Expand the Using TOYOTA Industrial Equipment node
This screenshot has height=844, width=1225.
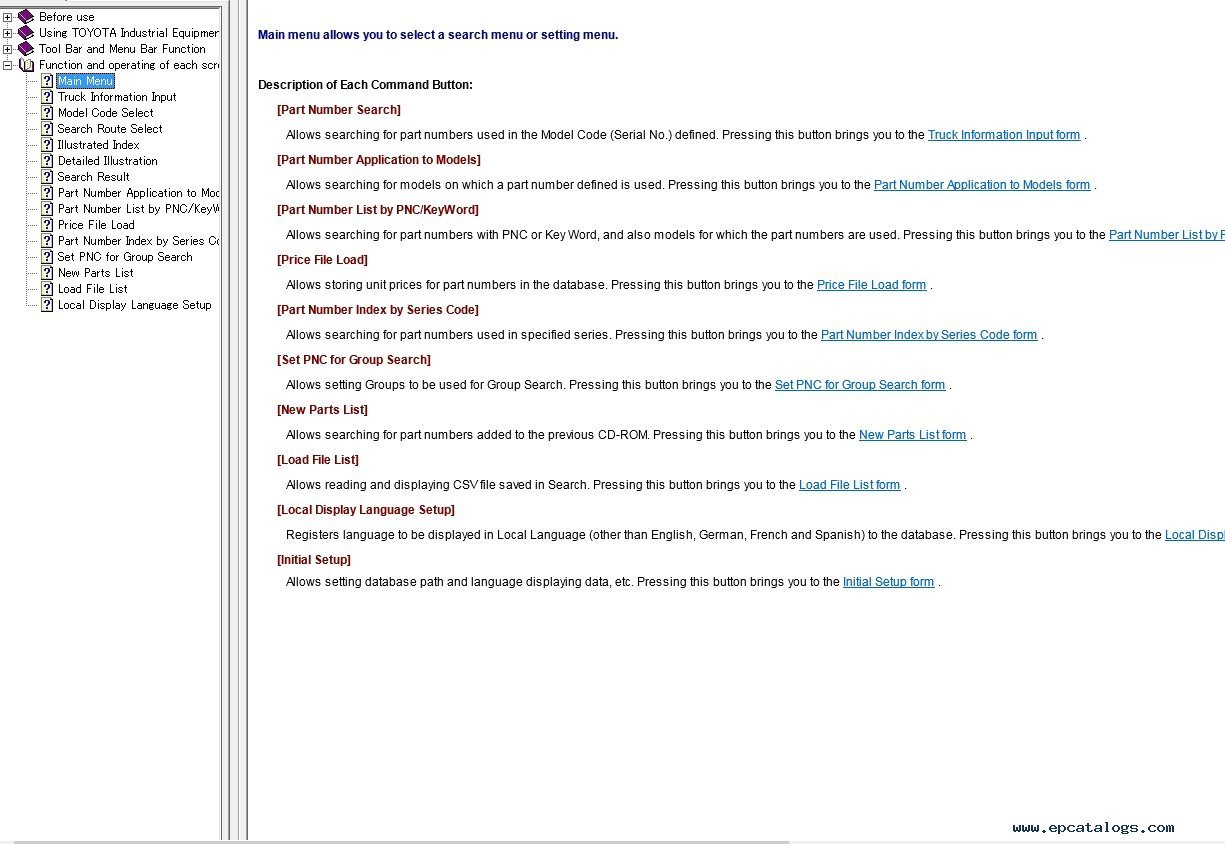tap(8, 33)
